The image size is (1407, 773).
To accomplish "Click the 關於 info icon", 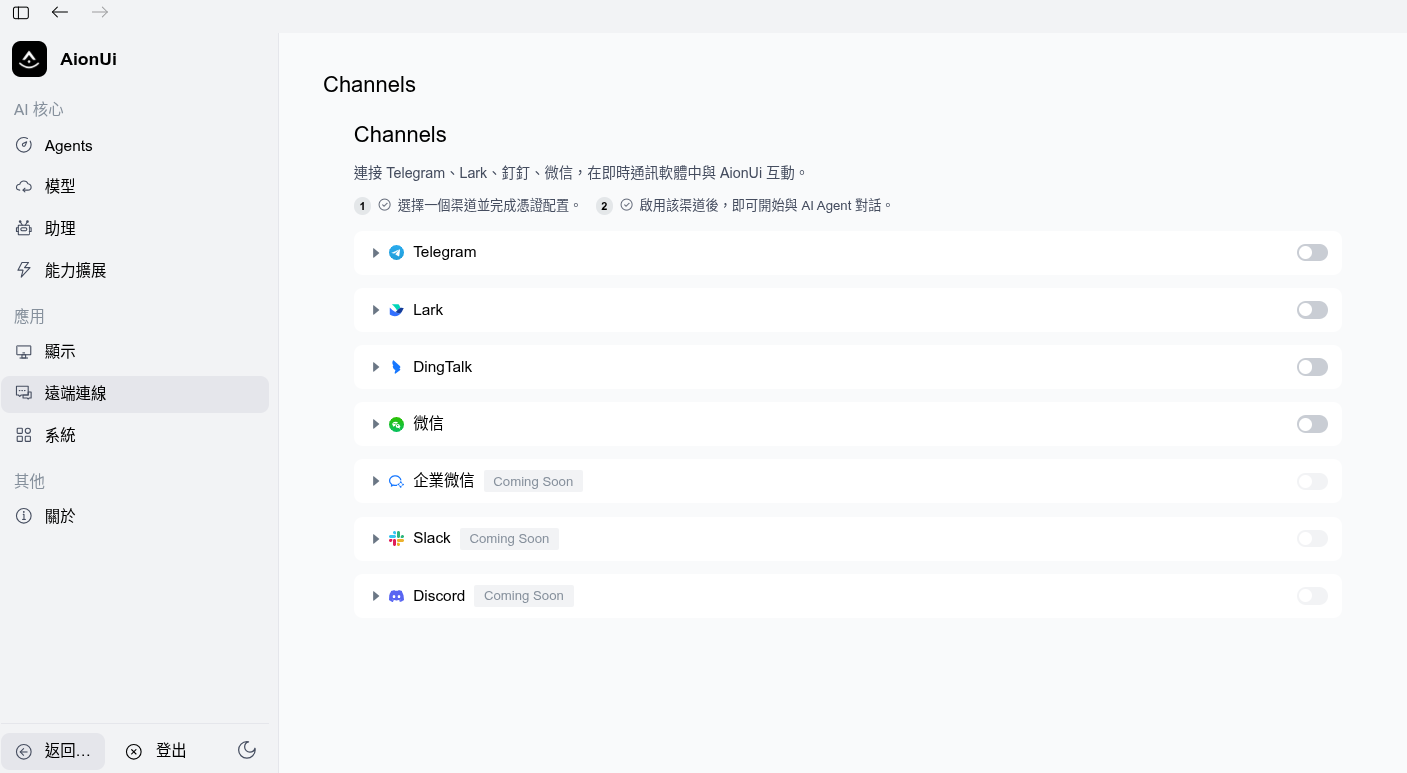I will point(24,516).
